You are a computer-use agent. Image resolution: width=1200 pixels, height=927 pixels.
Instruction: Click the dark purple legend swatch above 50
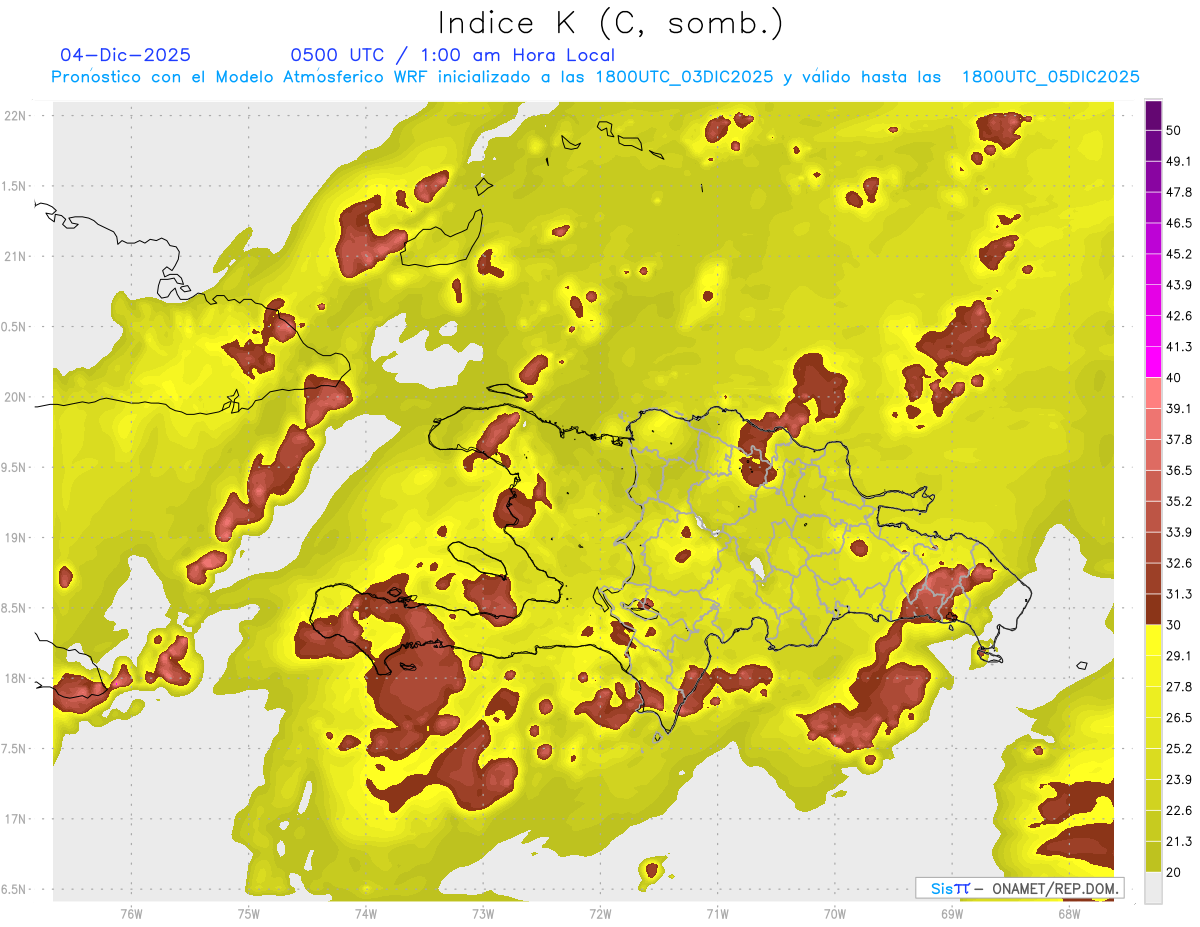tap(1153, 116)
